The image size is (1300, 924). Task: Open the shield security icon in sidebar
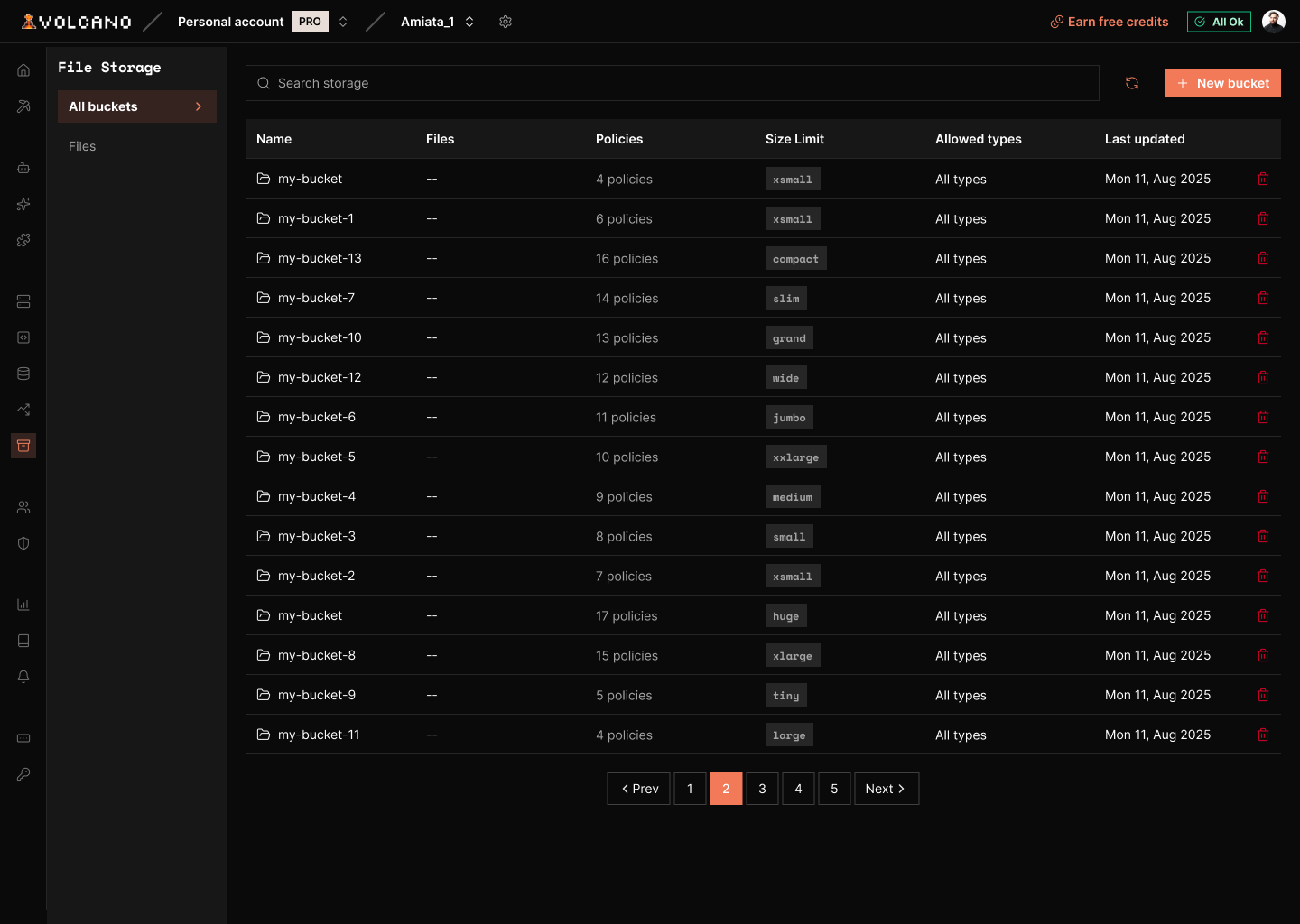(x=23, y=543)
